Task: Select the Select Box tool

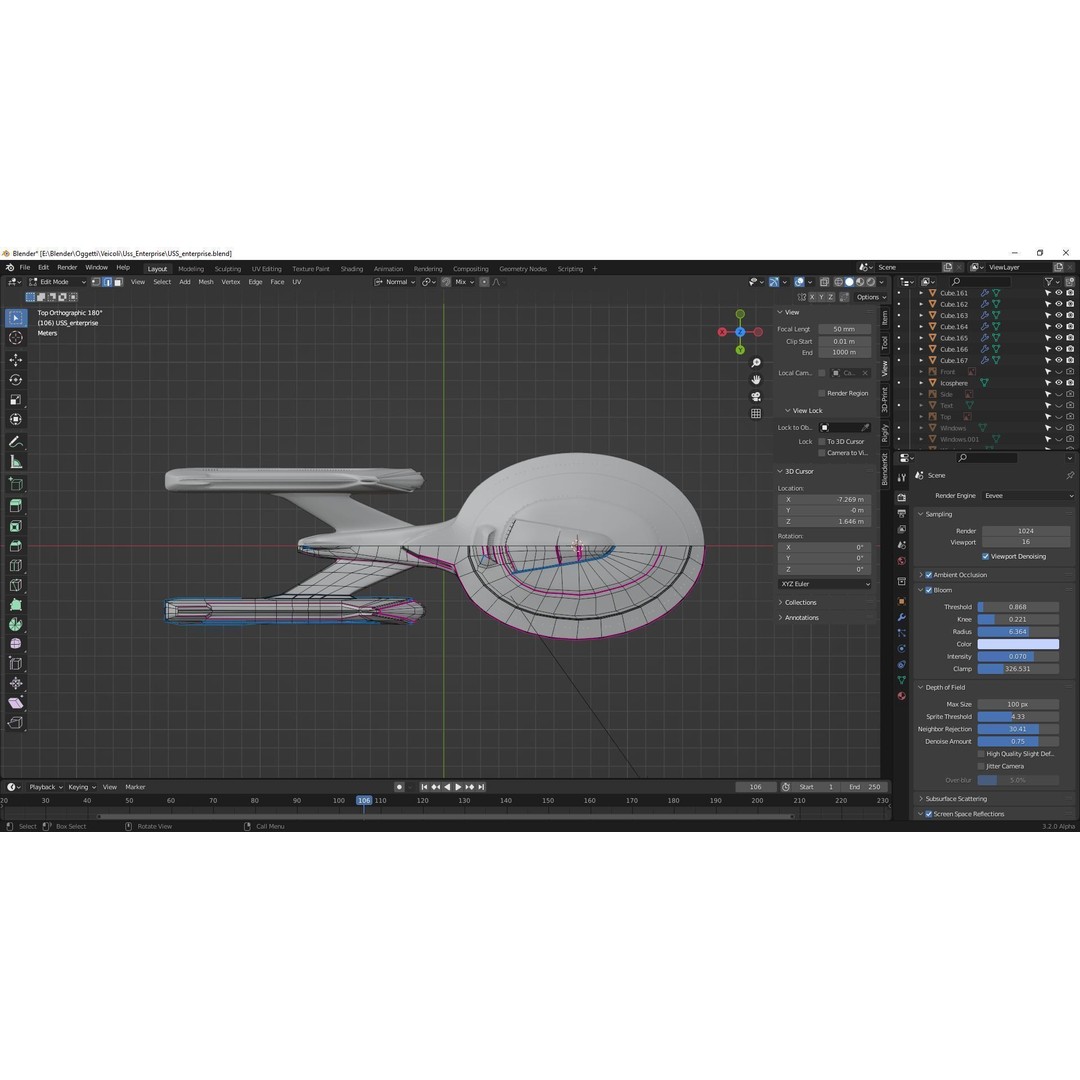Action: pyautogui.click(x=16, y=318)
